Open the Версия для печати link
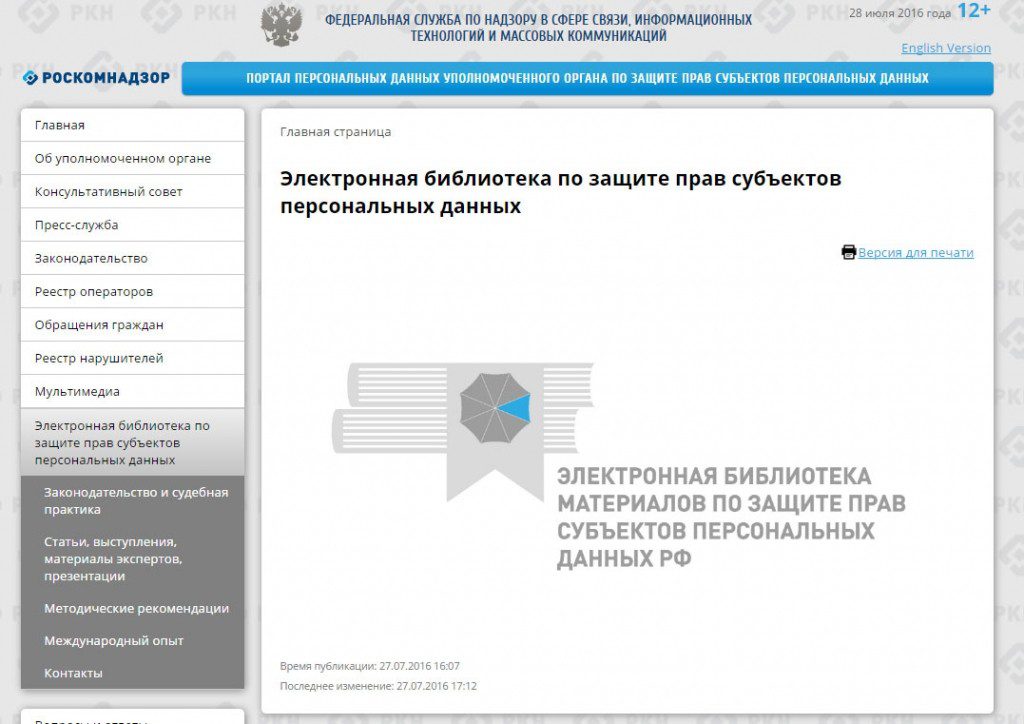The height and width of the screenshot is (724, 1024). [x=915, y=253]
